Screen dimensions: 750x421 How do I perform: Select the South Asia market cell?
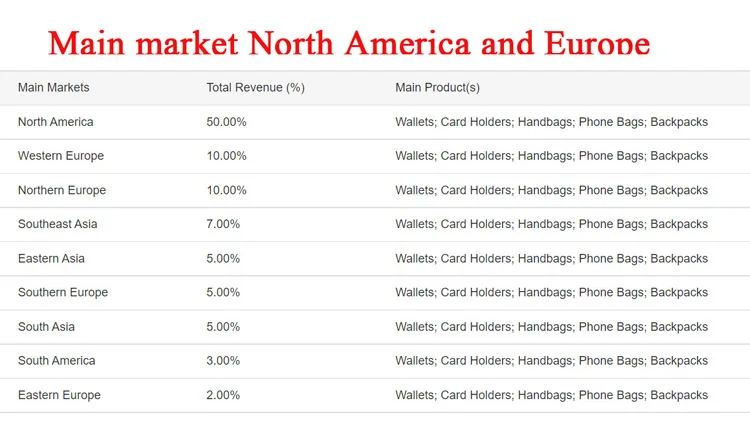coord(46,327)
